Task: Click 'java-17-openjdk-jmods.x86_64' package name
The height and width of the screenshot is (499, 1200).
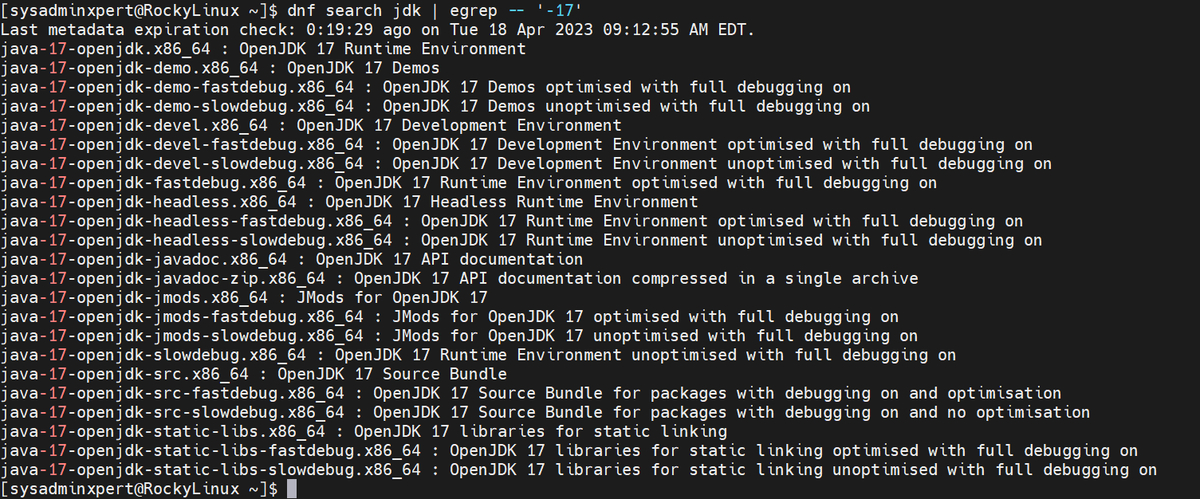Action: (134, 297)
